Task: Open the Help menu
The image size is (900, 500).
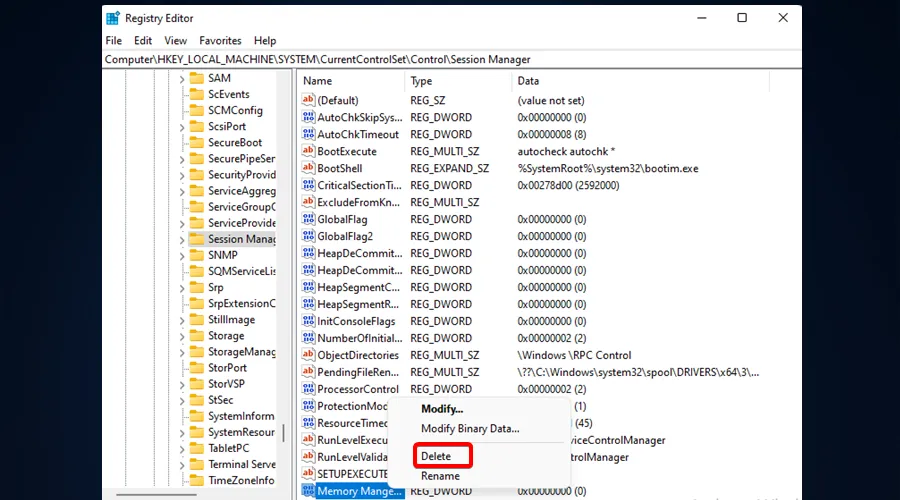Action: pyautogui.click(x=265, y=41)
